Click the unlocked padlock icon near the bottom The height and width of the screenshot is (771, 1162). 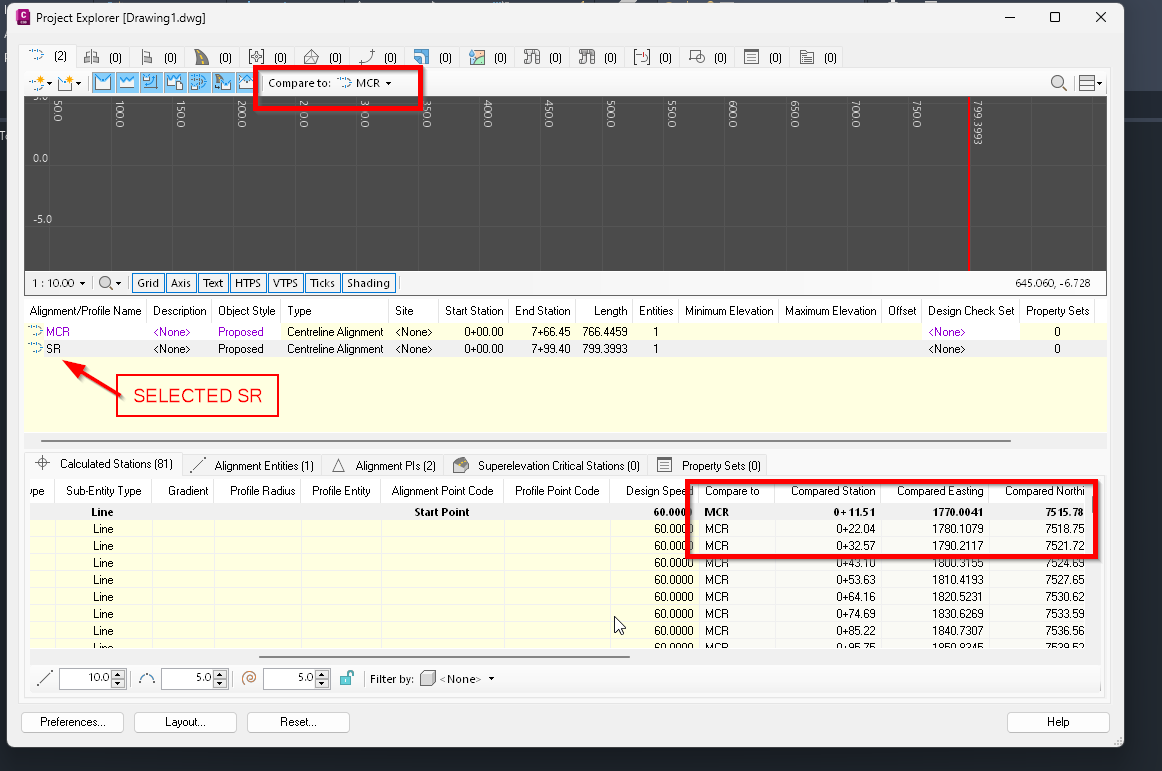tap(346, 678)
